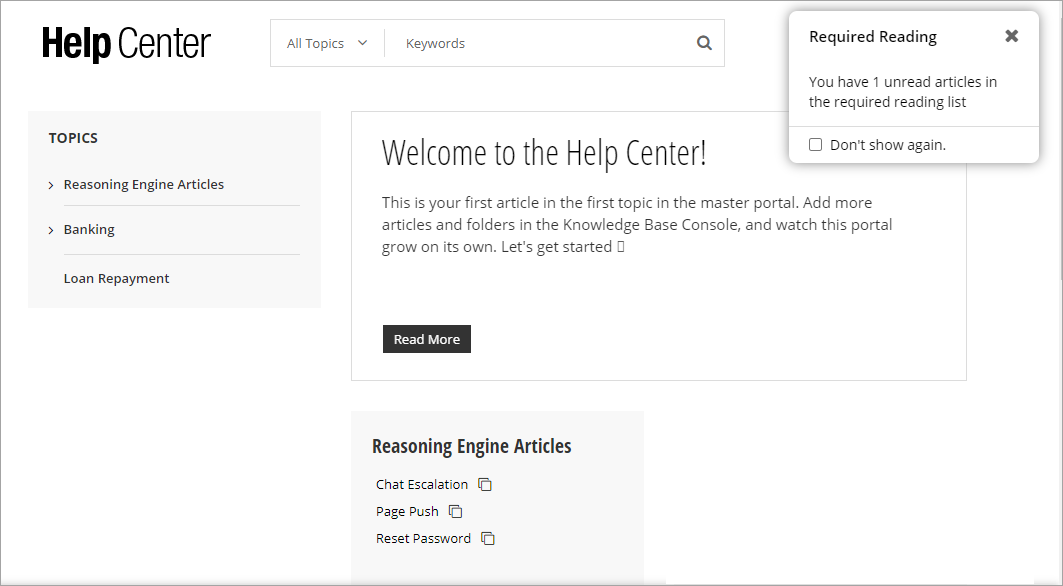Copy link icon next to Page Push
Screen dimensions: 1063x586
[455, 511]
